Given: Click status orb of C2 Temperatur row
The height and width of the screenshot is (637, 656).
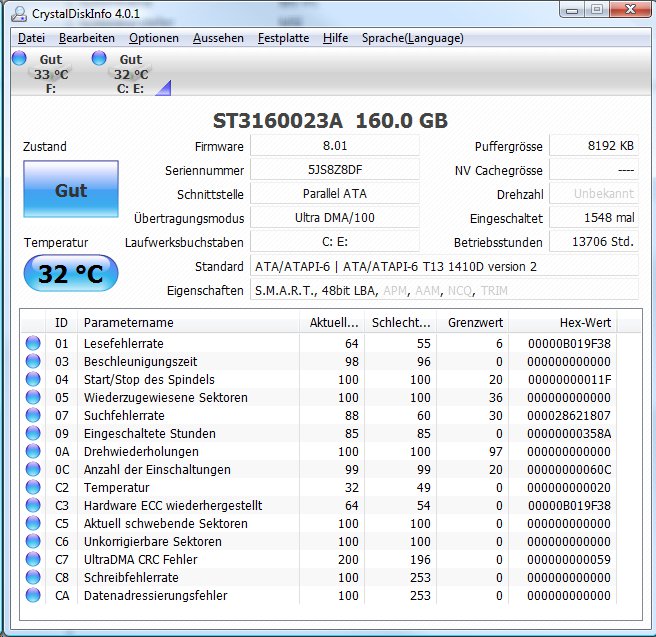Looking at the screenshot, I should pyautogui.click(x=33, y=487).
